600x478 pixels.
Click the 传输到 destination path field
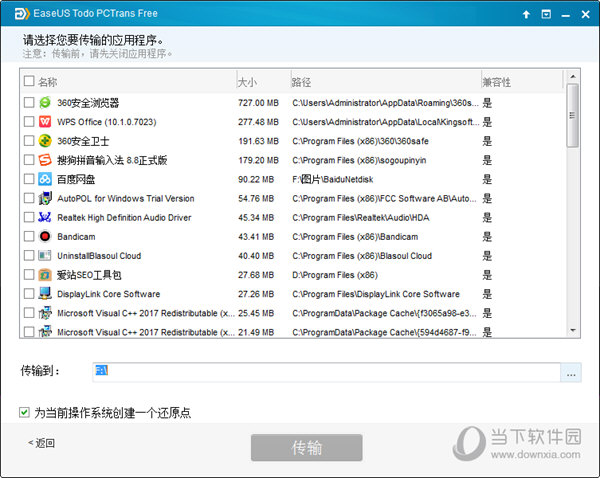pos(326,372)
